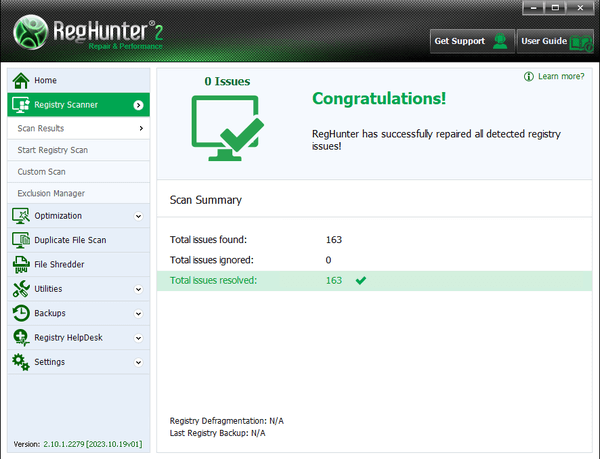The width and height of the screenshot is (600, 459).
Task: Click the Registry Scanner monitor icon
Action: [x=20, y=104]
